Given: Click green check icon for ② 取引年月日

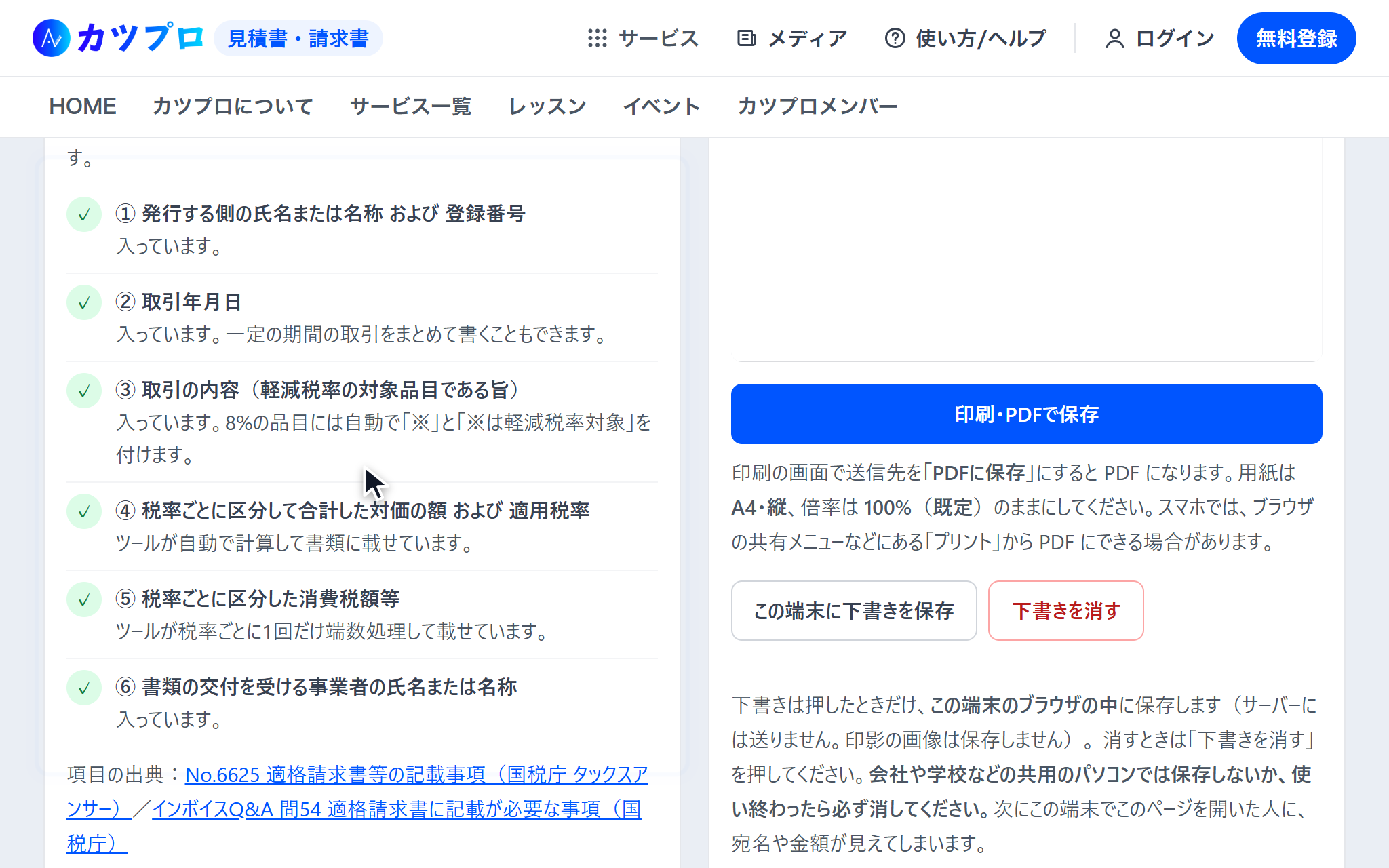Looking at the screenshot, I should (x=84, y=302).
